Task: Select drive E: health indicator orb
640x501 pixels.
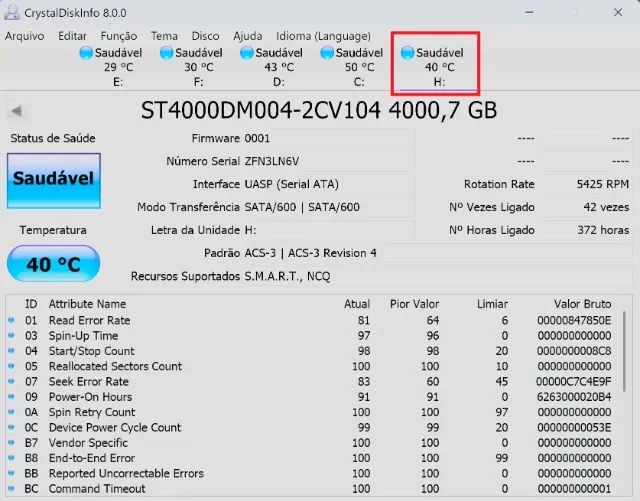Action: [86, 53]
